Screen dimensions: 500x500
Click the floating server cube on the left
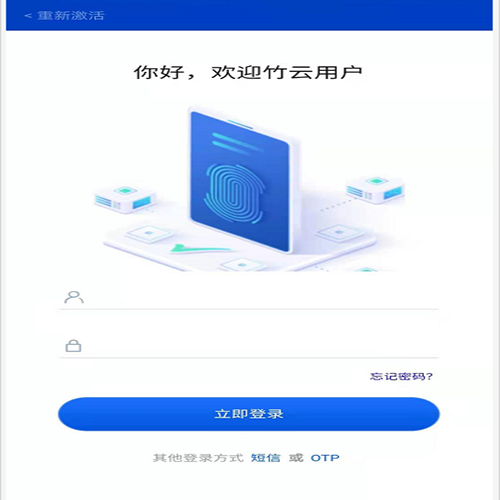tap(125, 199)
